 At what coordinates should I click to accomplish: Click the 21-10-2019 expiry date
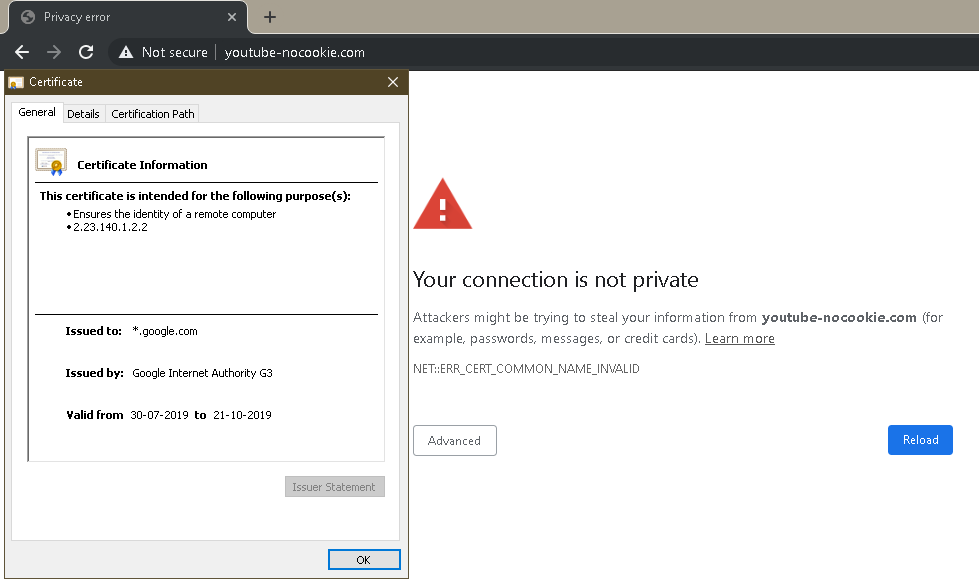click(242, 415)
